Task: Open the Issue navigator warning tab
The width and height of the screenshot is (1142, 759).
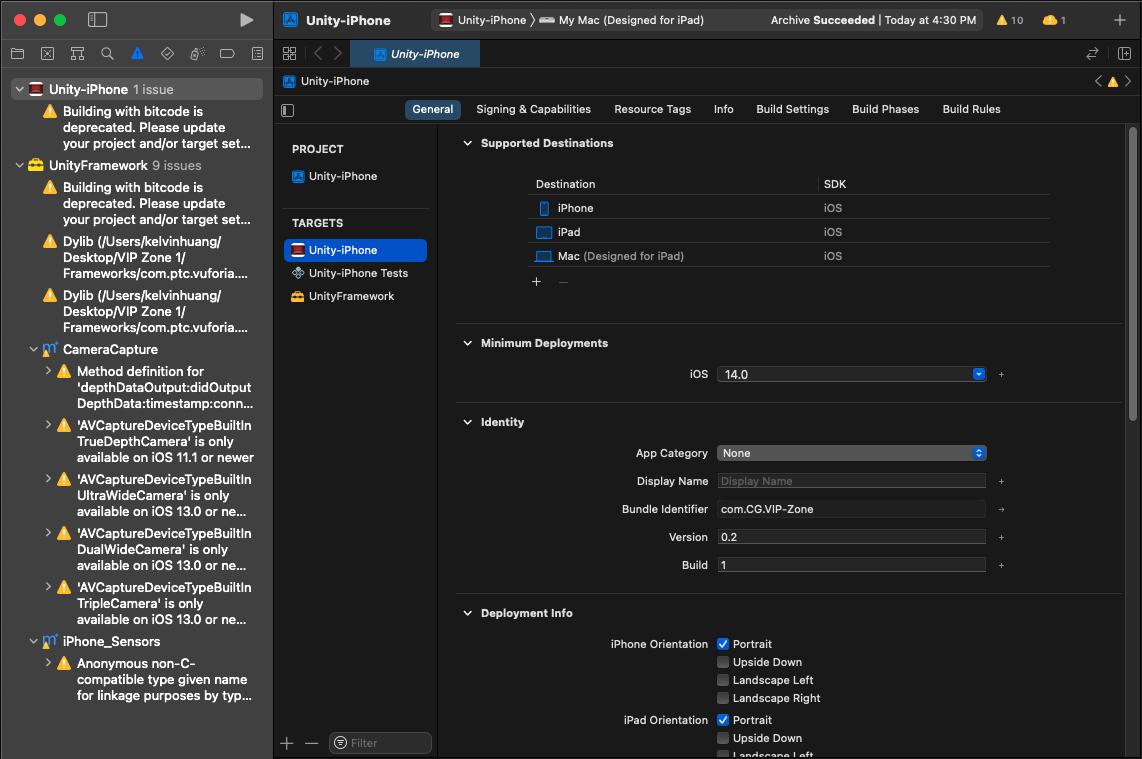Action: [x=137, y=53]
